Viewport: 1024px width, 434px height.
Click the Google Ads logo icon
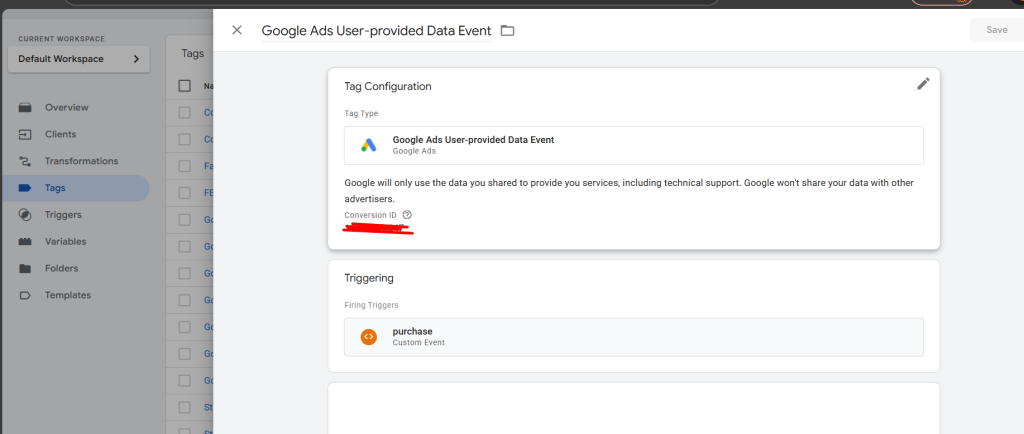pyautogui.click(x=368, y=145)
